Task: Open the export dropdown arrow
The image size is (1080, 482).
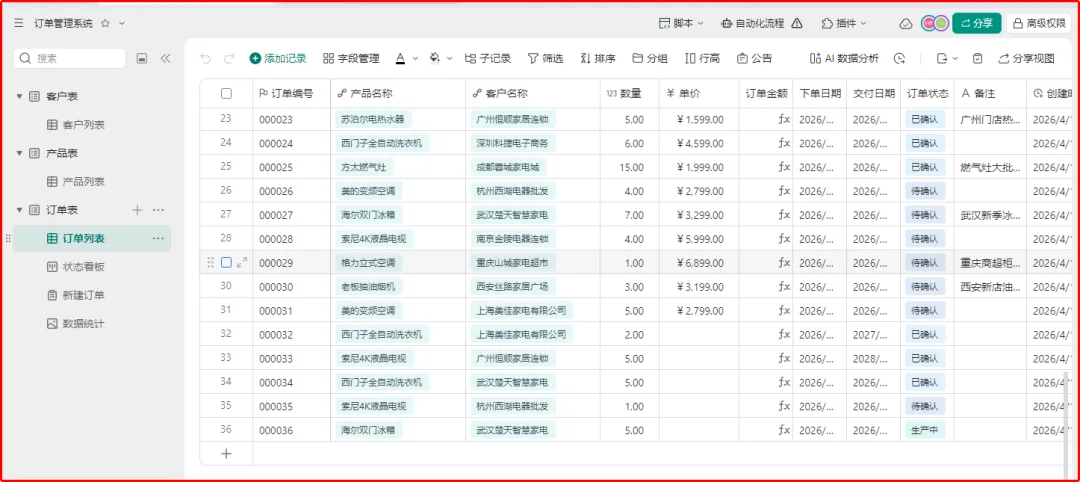Action: 955,59
